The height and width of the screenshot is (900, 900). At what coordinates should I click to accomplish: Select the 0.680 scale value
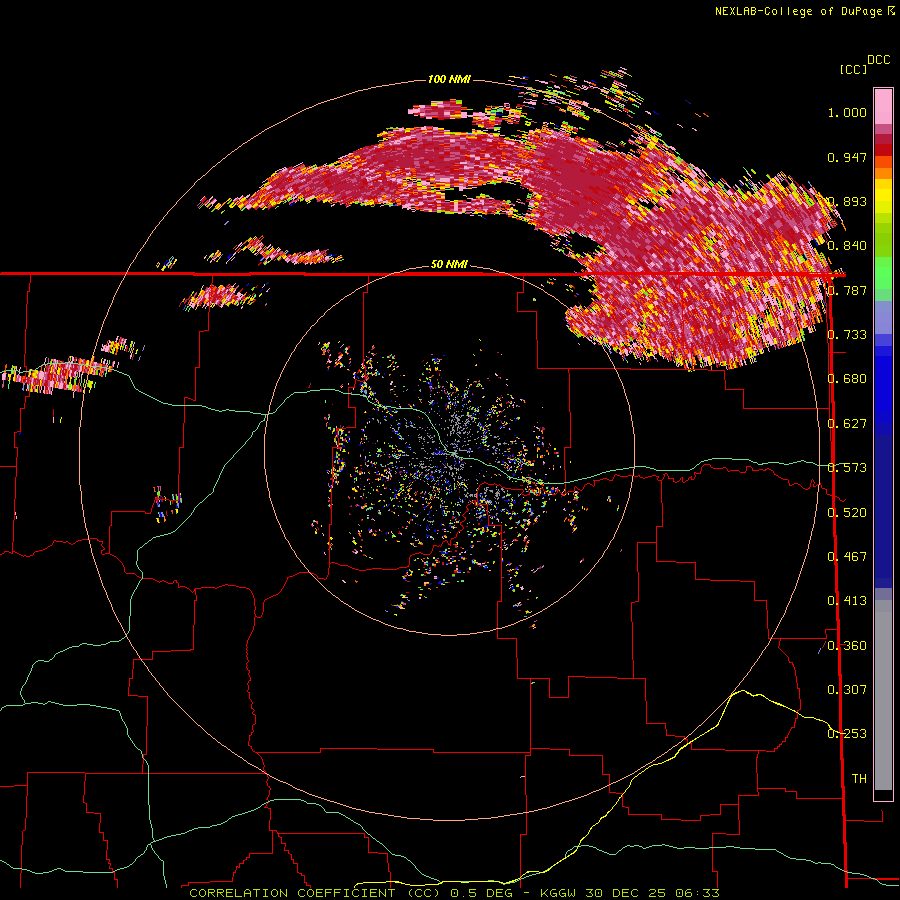(x=847, y=379)
